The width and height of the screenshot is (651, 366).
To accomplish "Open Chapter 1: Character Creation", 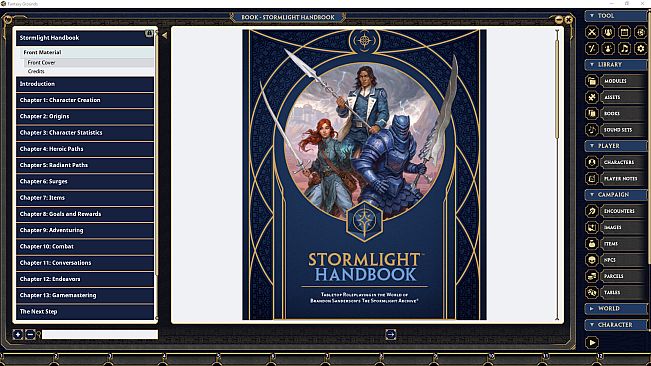I will (x=85, y=100).
